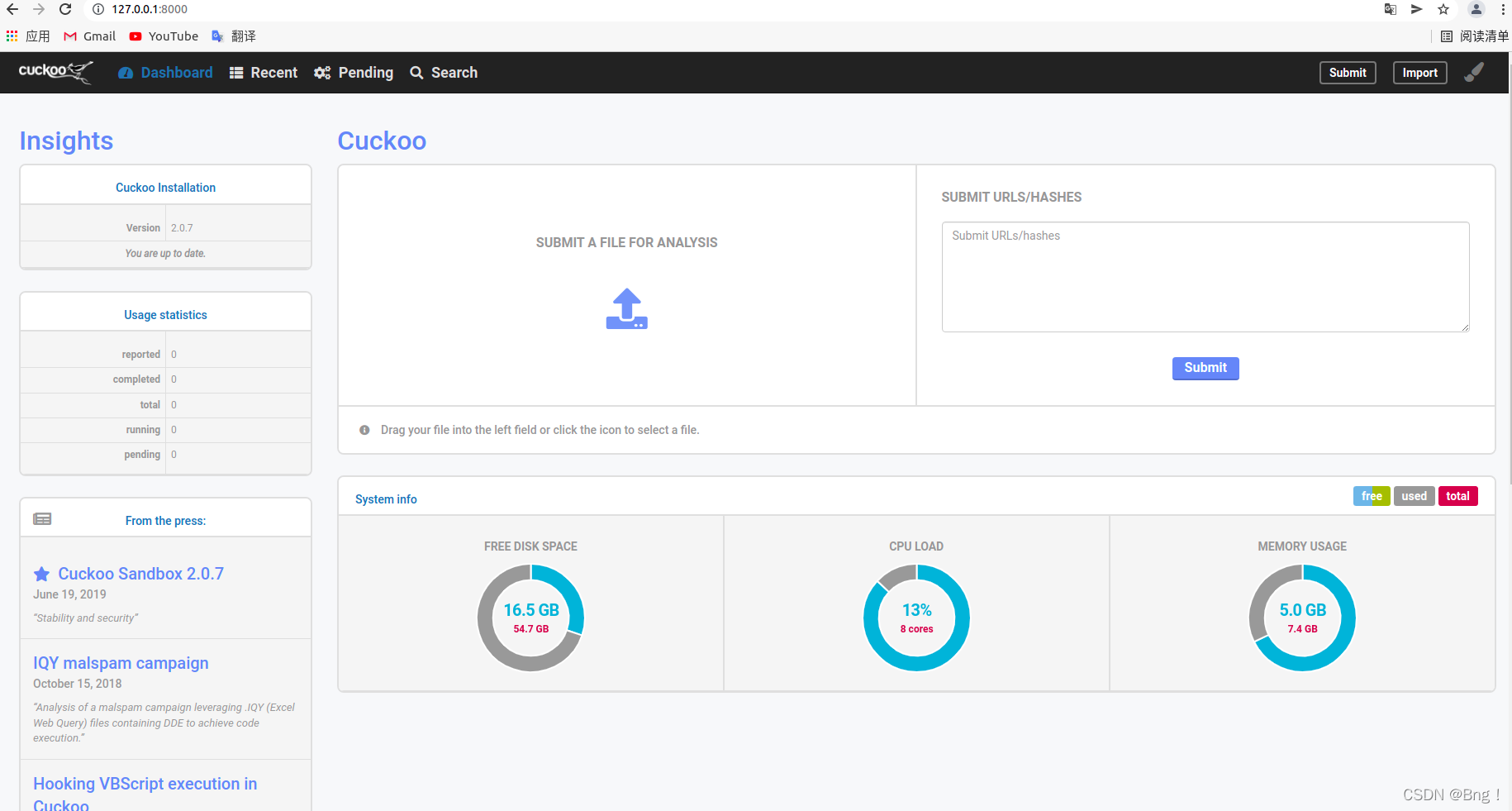This screenshot has height=811, width=1512.
Task: Open the Hooking VBScript execution article
Action: pos(145,794)
